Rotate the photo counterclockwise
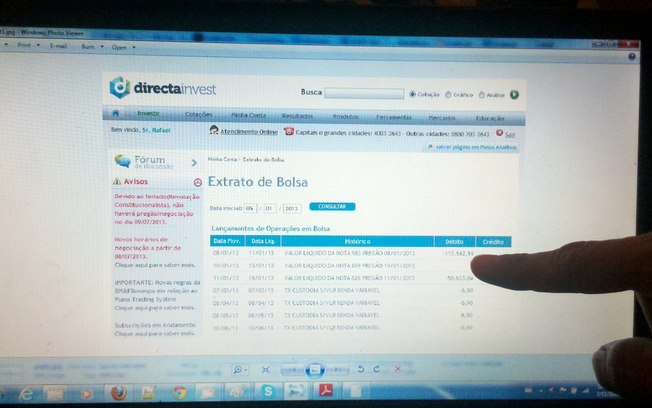Screen dimensions: 652x408 [361, 369]
